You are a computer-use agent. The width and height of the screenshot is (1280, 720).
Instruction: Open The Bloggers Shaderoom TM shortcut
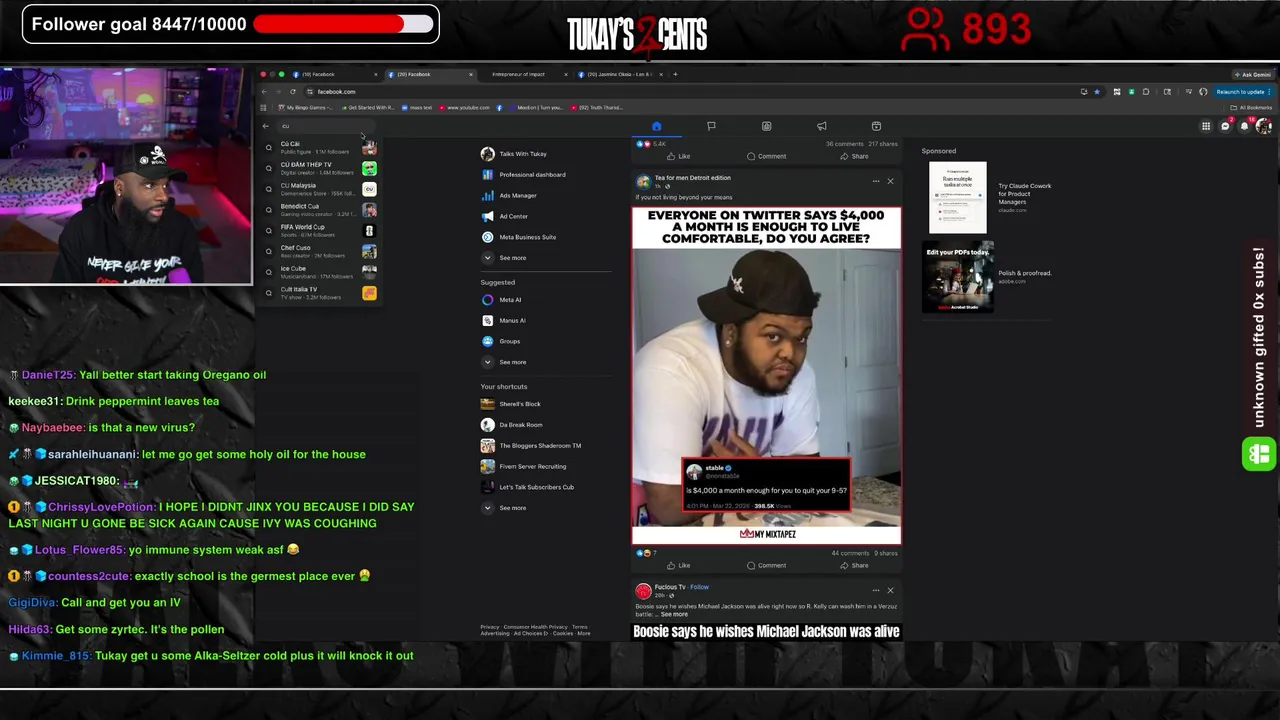(531, 446)
